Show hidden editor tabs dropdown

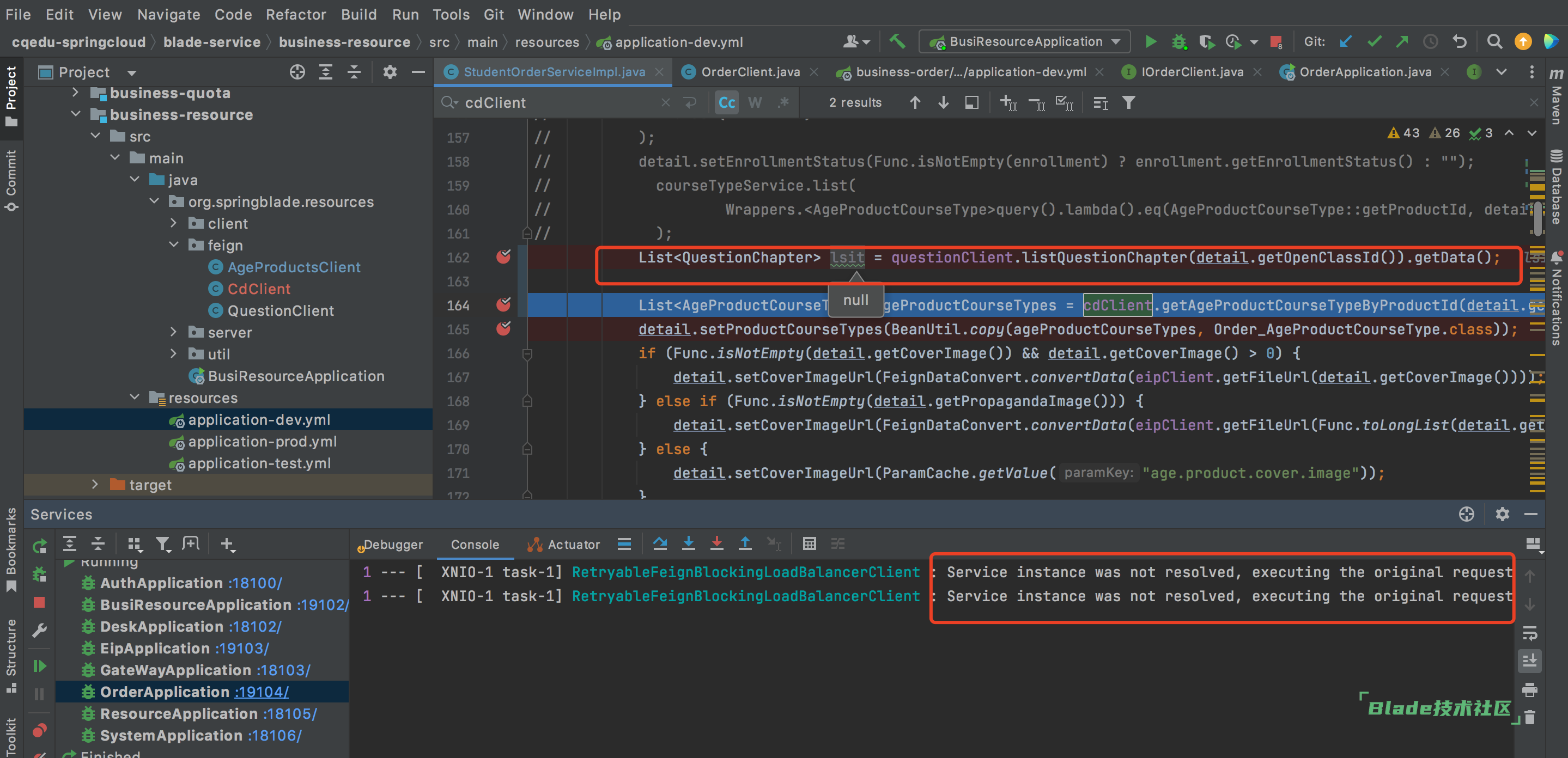tap(1501, 72)
